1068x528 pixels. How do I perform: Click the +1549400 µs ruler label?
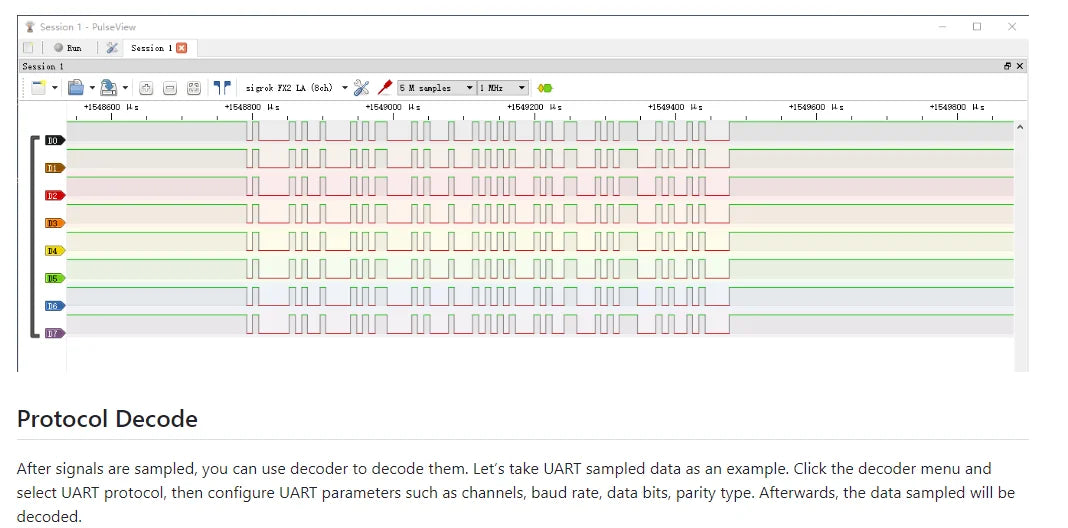click(x=675, y=107)
